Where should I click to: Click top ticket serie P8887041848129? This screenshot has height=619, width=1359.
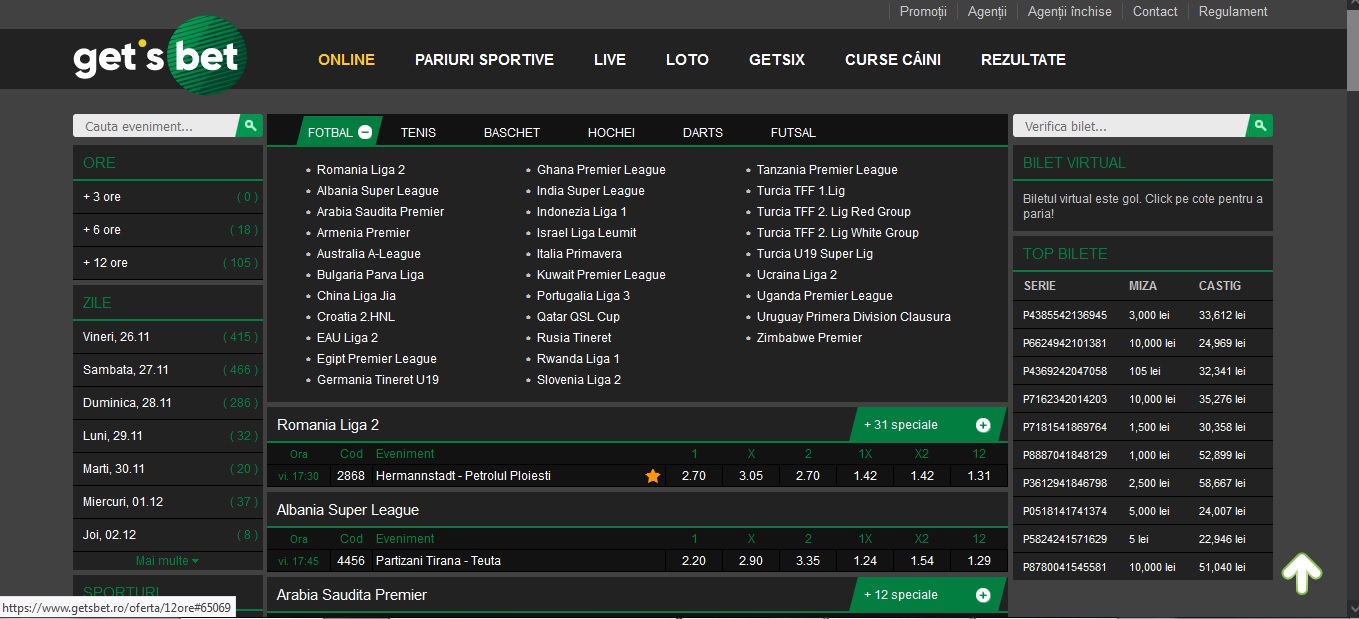(1065, 455)
